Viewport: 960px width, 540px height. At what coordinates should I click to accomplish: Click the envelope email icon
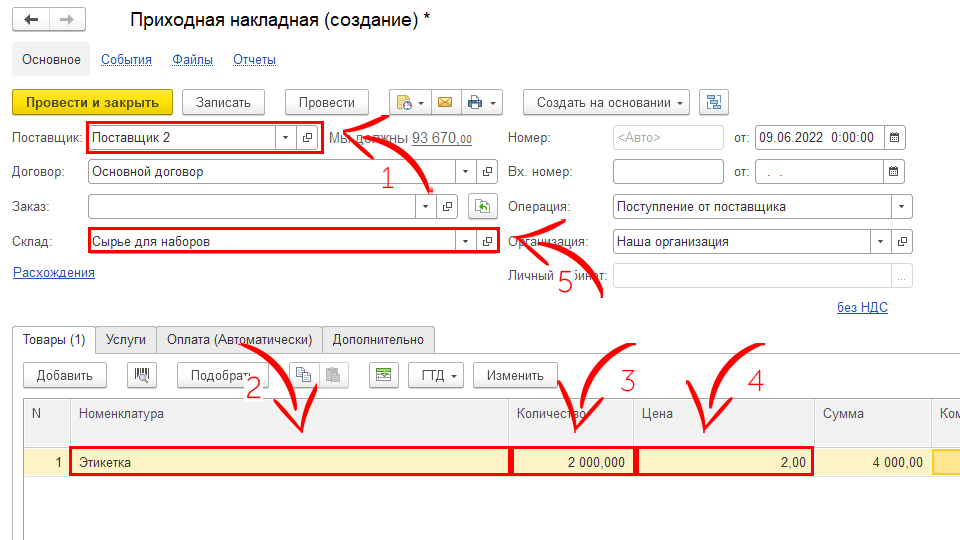click(x=445, y=102)
